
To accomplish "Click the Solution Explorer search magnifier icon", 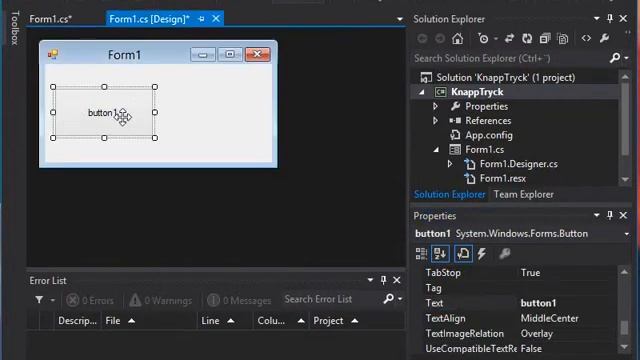I will click(x=615, y=58).
